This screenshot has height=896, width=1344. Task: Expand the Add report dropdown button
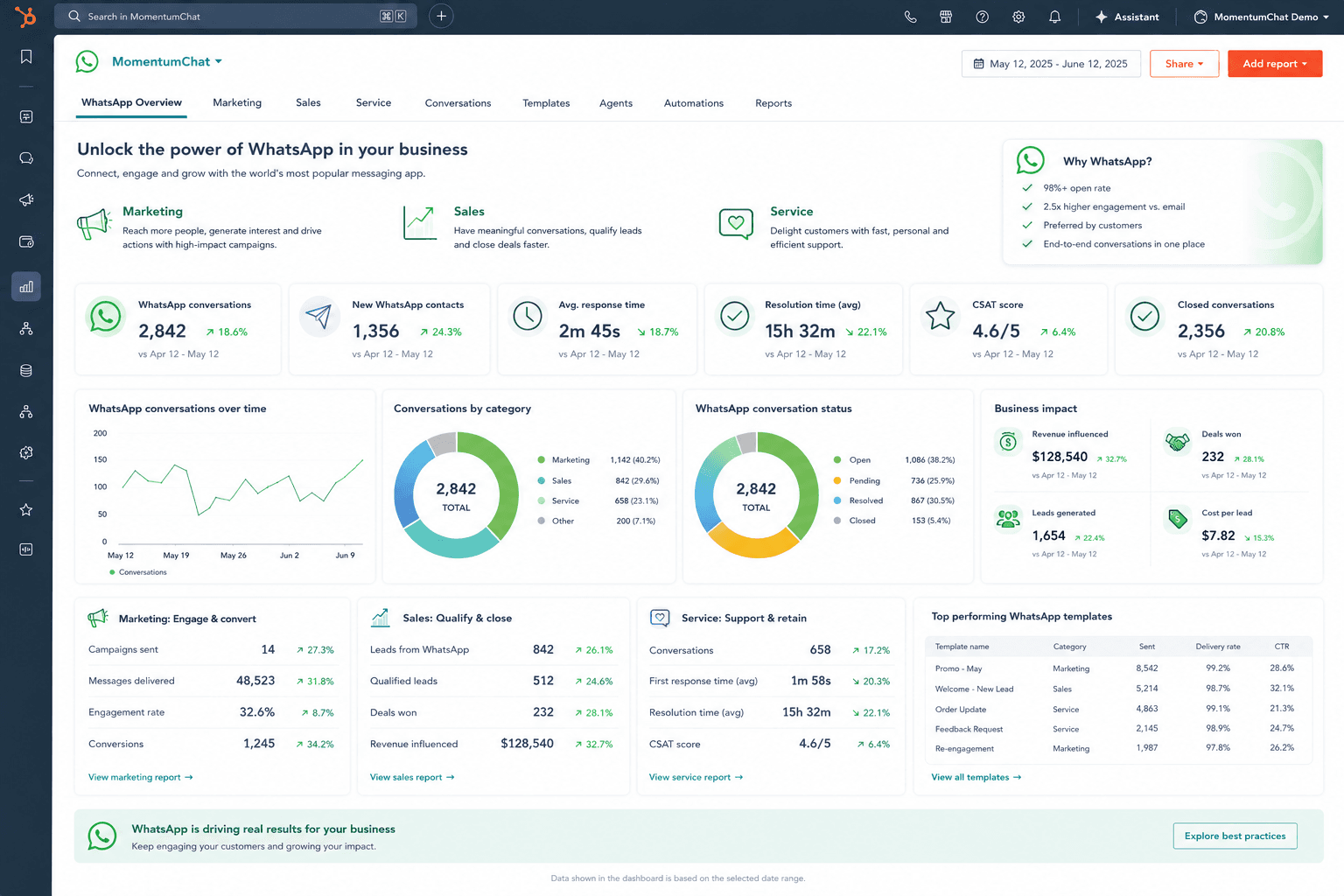tap(1275, 64)
